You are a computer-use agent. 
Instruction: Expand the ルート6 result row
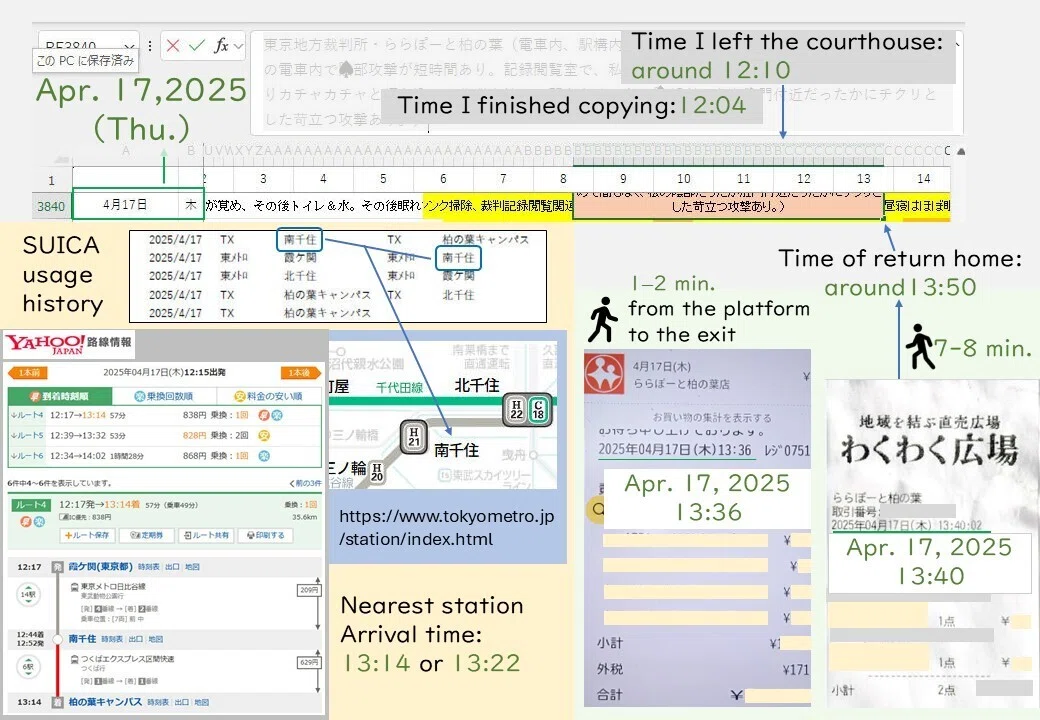164,456
